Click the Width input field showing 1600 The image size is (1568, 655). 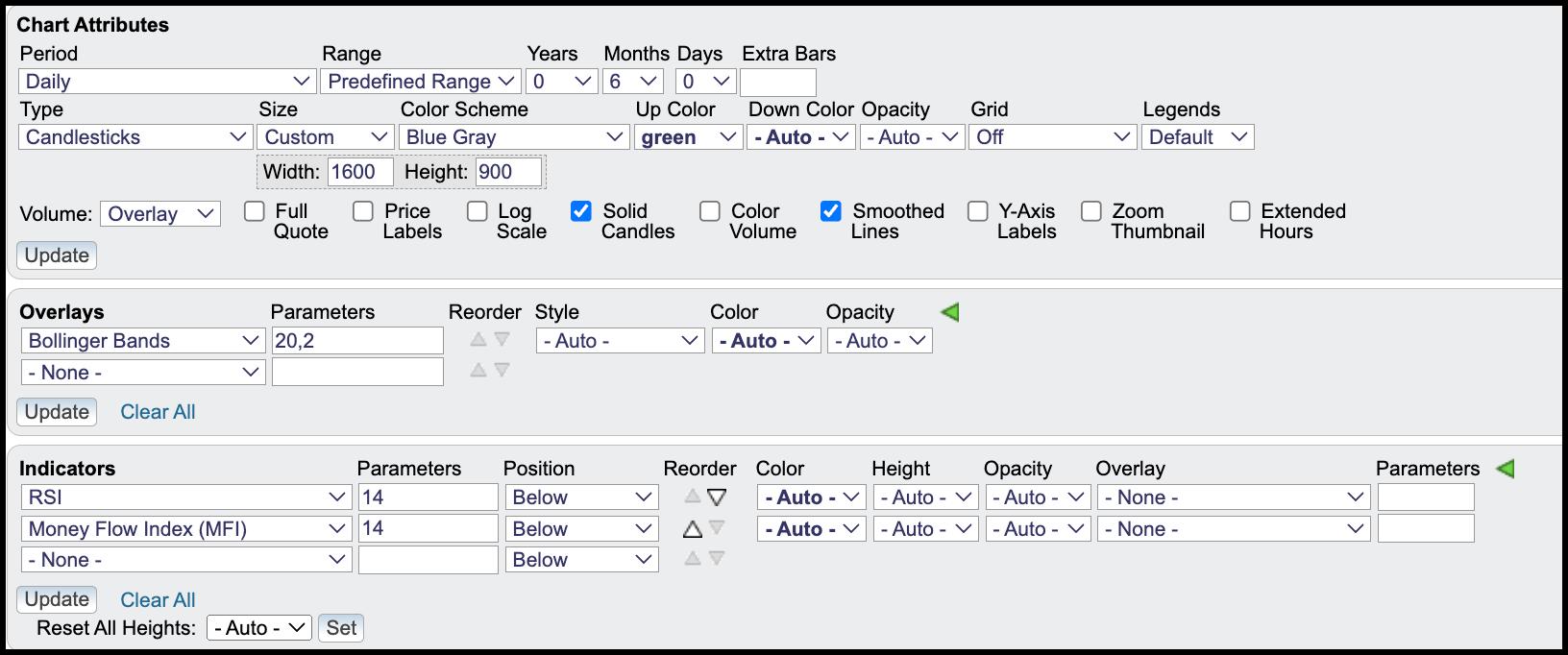[360, 172]
